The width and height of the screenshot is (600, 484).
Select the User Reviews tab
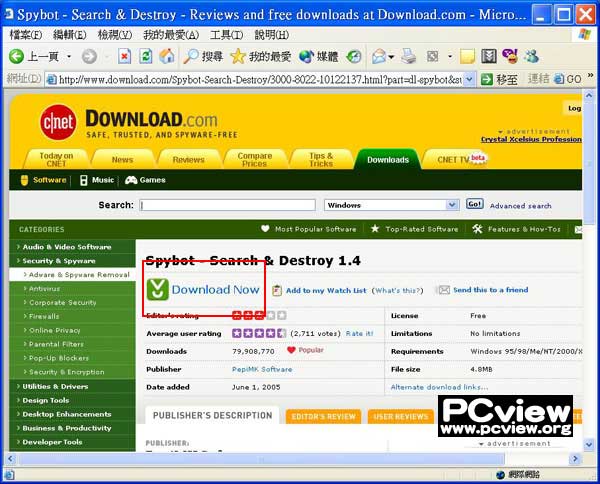click(400, 416)
